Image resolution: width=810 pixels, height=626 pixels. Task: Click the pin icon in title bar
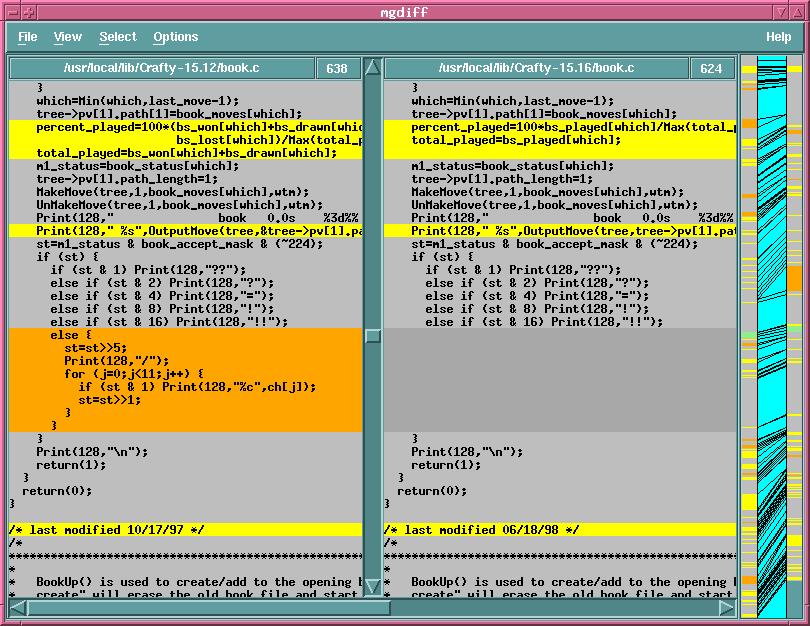(29, 10)
